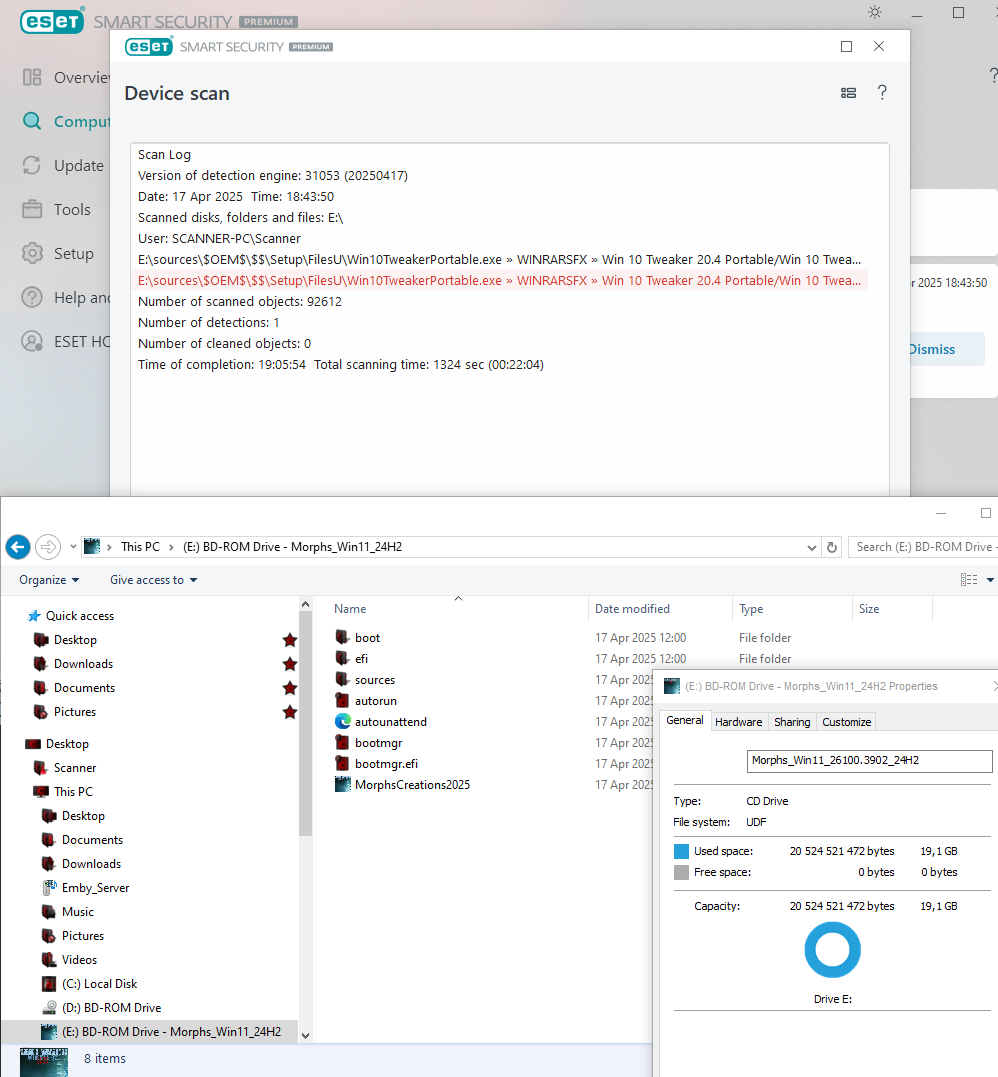Select Quick access in navigation pane
Screen dimensions: 998x1077
point(80,616)
